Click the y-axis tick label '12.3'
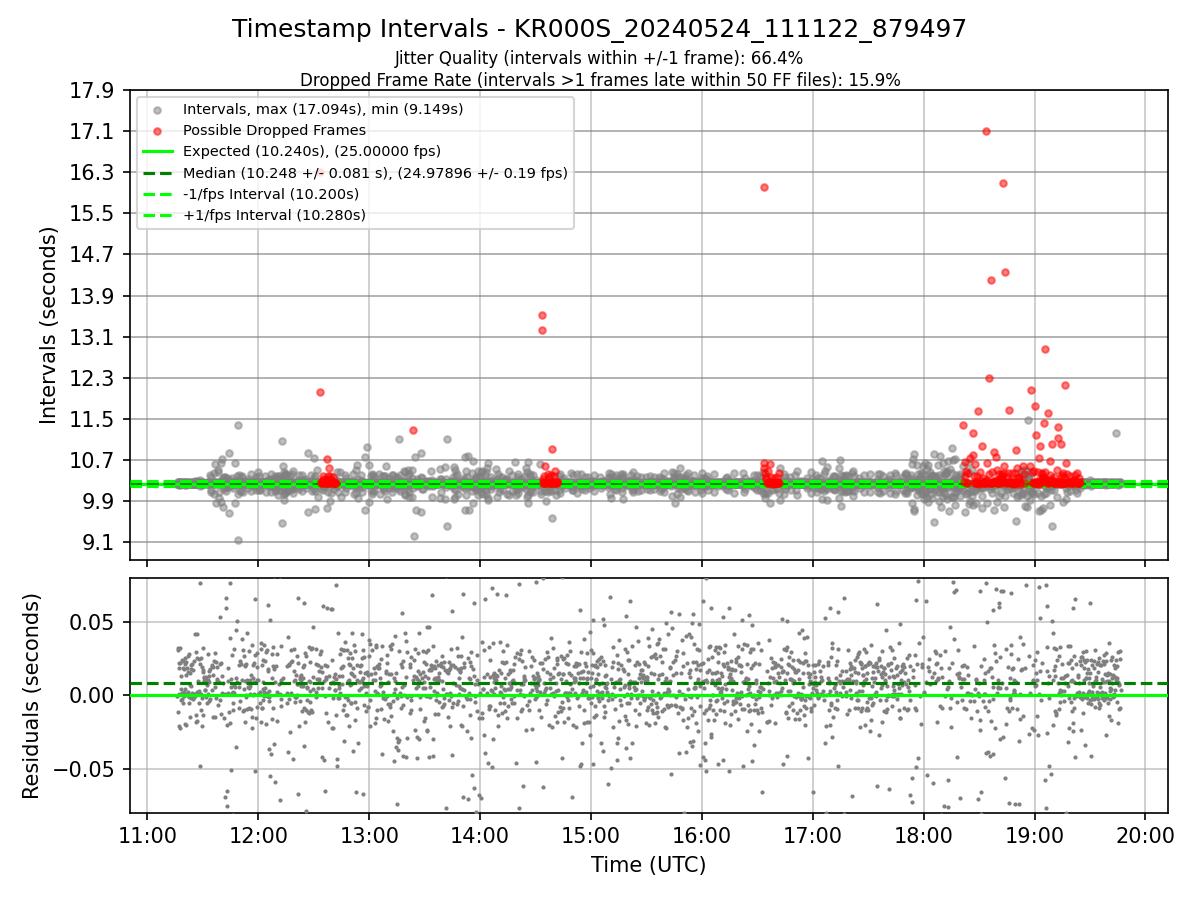 (95, 378)
